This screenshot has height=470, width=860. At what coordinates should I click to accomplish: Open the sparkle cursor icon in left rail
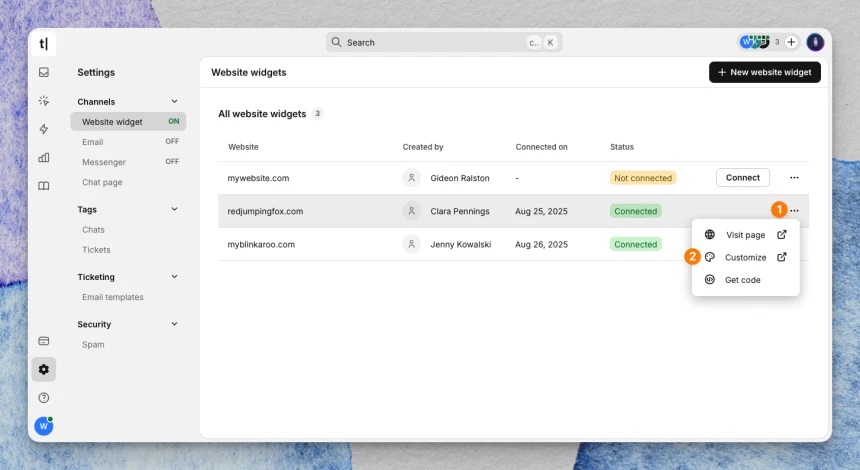(x=44, y=100)
